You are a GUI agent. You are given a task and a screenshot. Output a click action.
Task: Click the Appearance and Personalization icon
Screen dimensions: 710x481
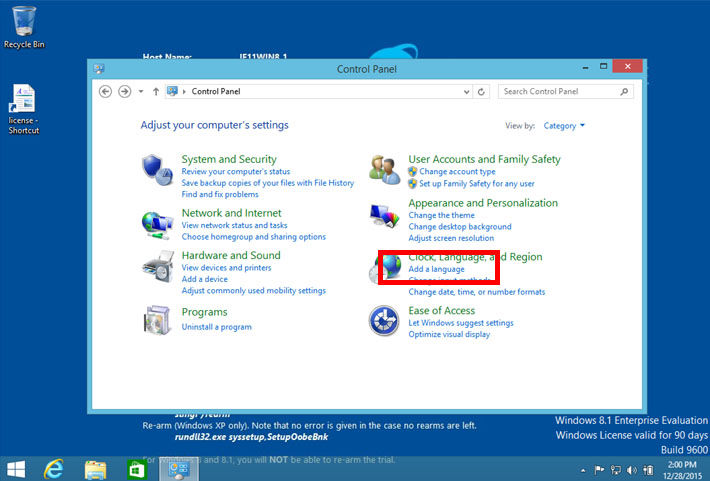click(384, 217)
